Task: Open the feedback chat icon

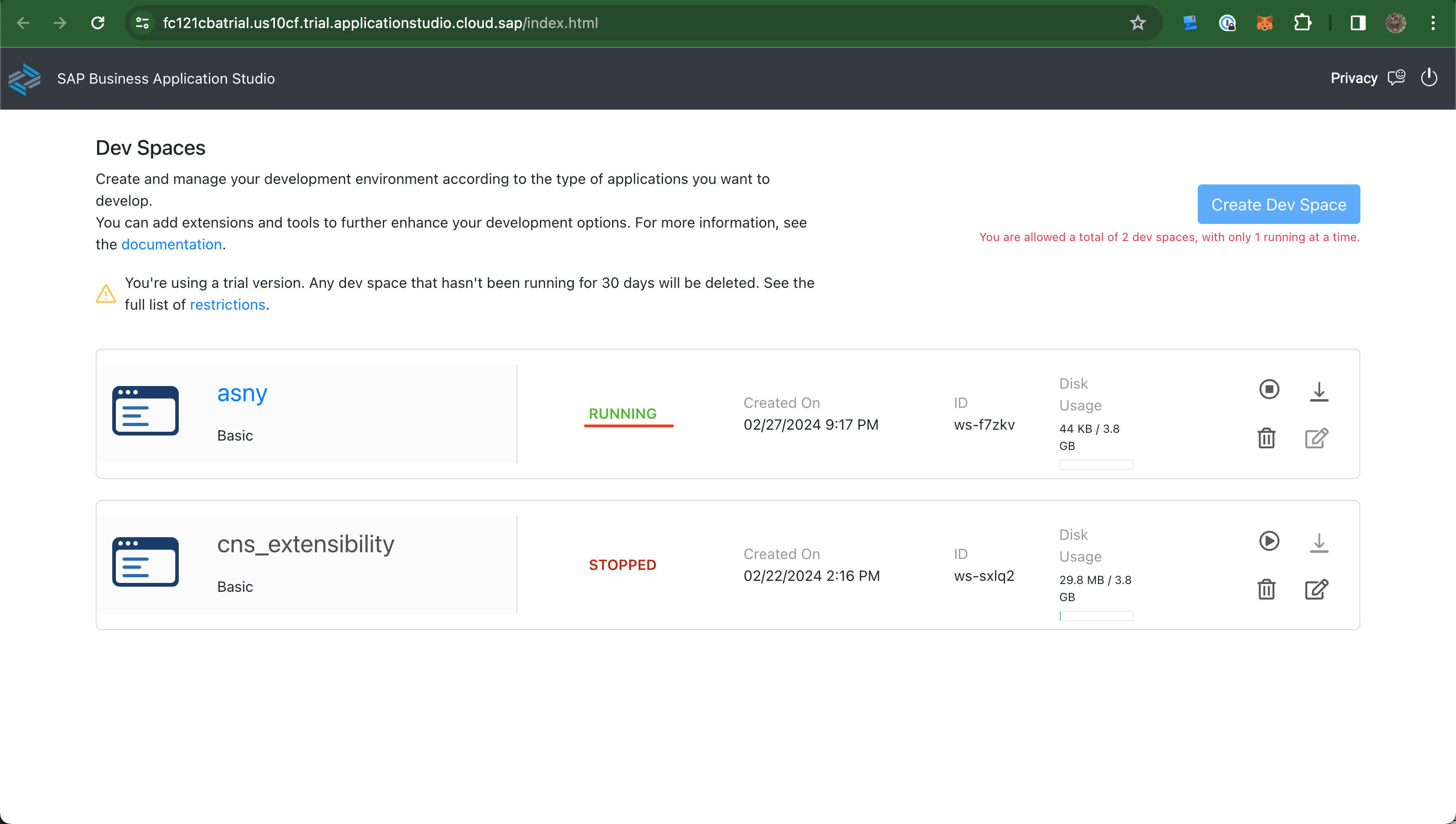Action: tap(1396, 77)
